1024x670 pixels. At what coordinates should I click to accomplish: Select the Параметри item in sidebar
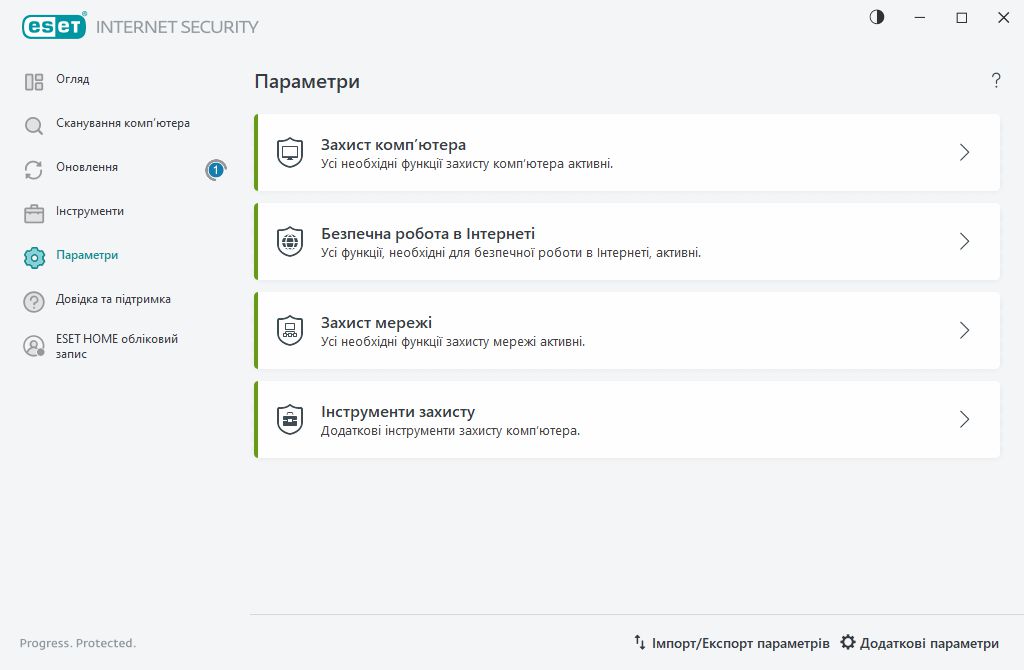click(x=87, y=256)
